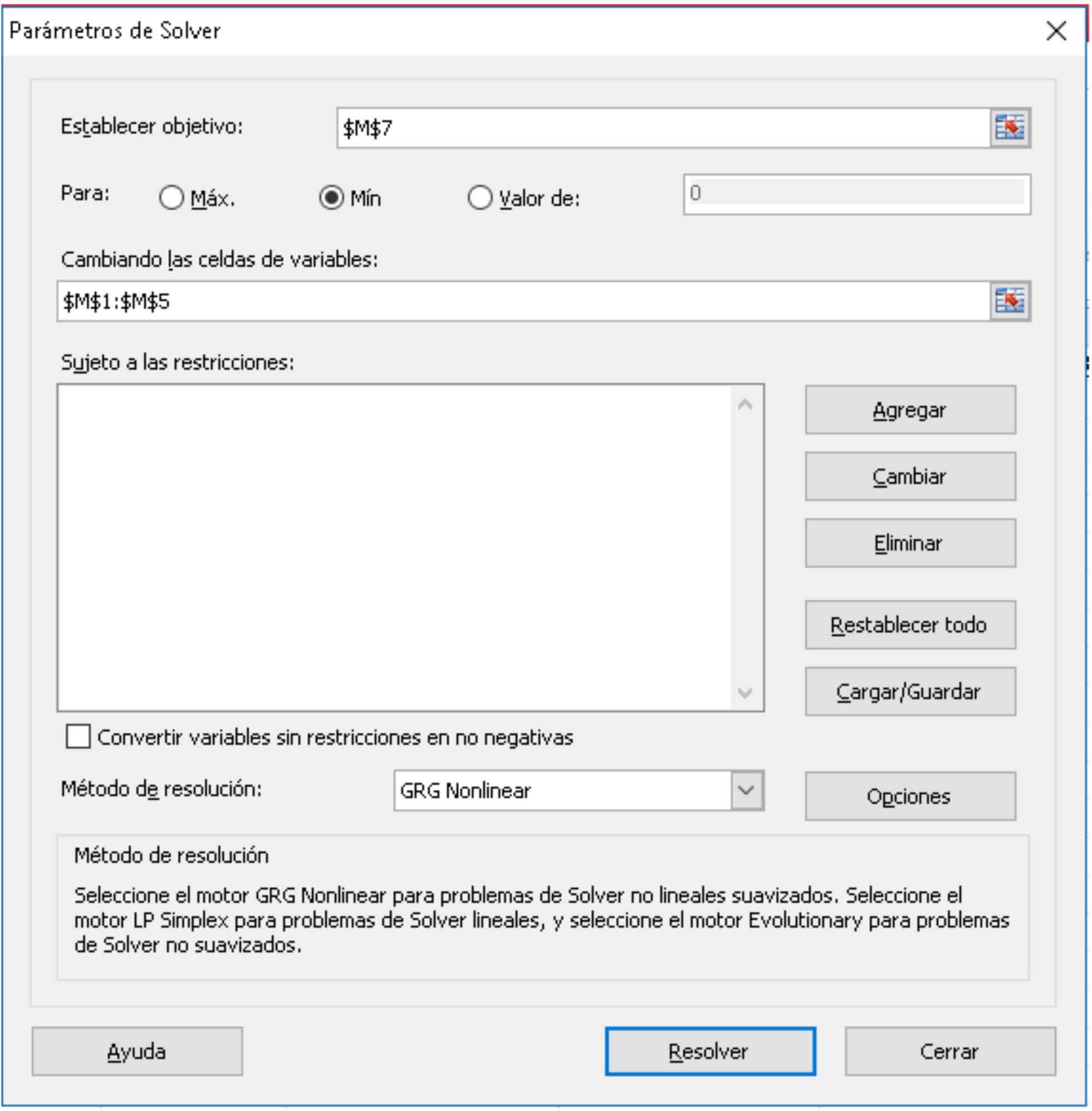
Task: Click range selector icon for objective cell
Action: coord(1010,127)
